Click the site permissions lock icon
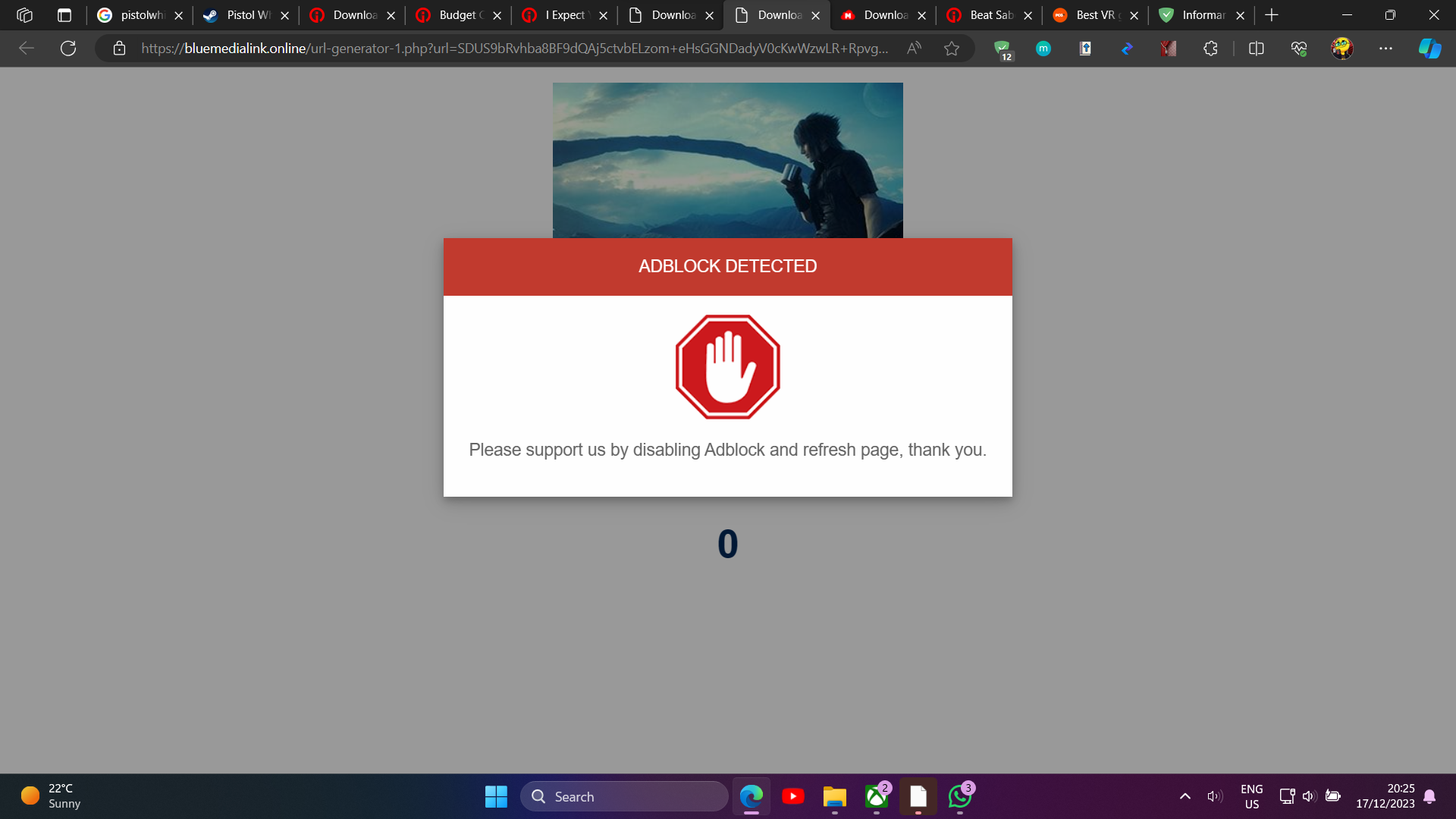The height and width of the screenshot is (819, 1456). [119, 48]
